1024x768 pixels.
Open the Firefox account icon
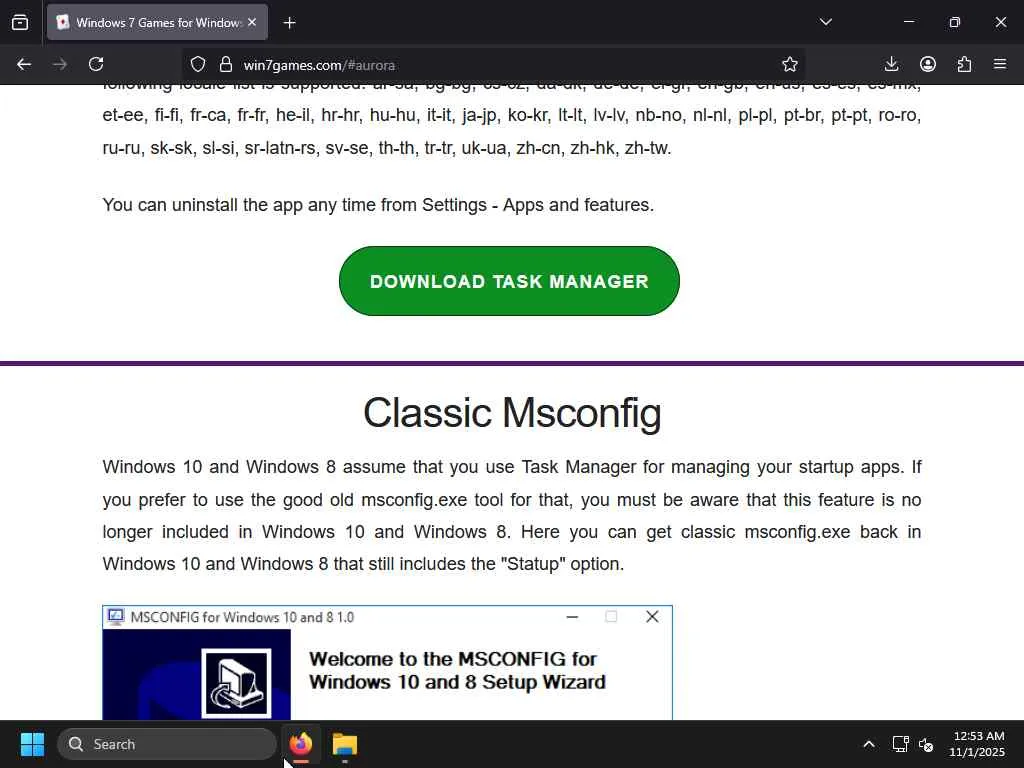coord(927,64)
